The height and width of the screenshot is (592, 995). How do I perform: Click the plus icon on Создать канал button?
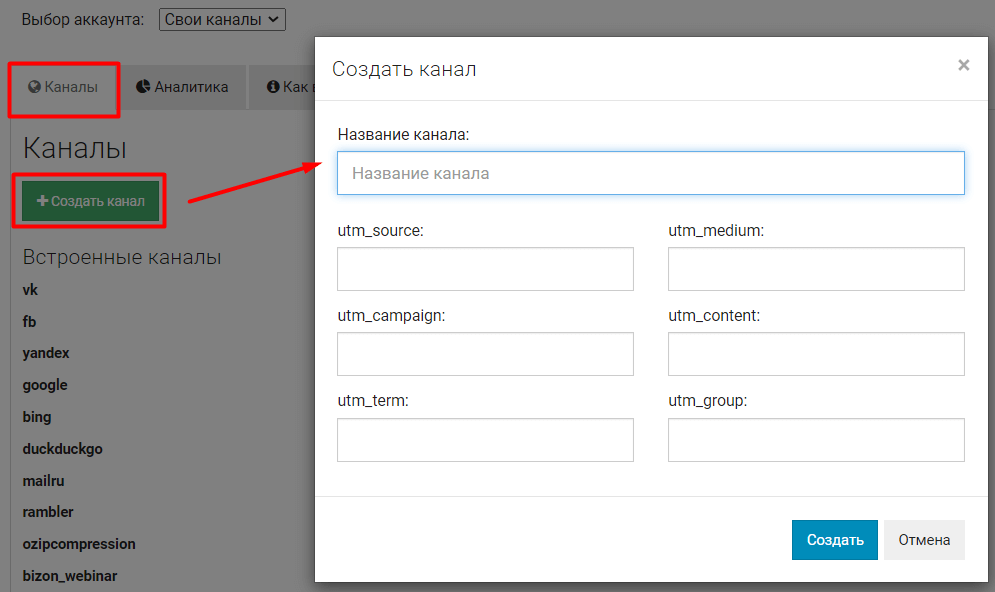tap(42, 201)
